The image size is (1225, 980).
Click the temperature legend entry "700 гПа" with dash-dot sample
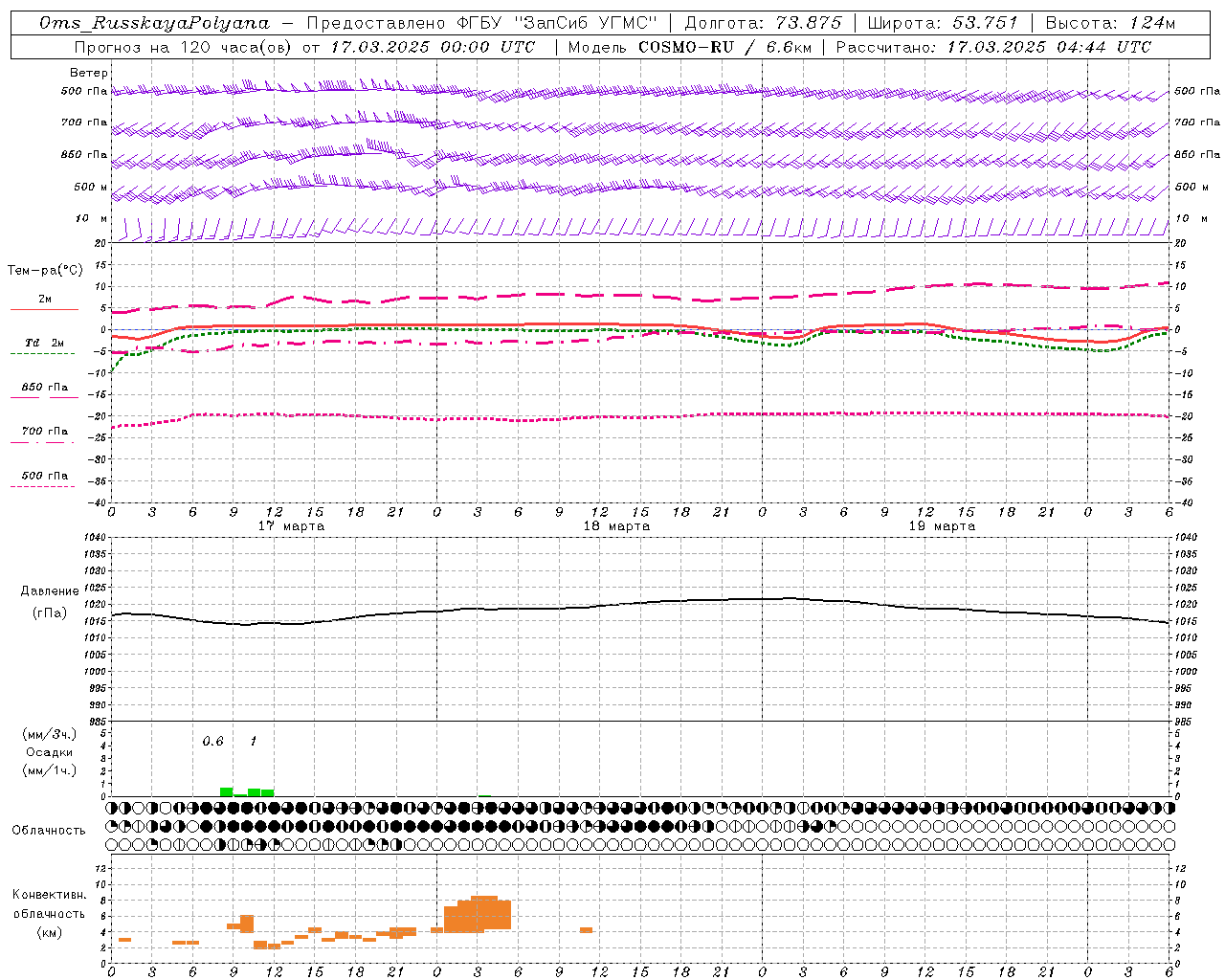tap(44, 433)
